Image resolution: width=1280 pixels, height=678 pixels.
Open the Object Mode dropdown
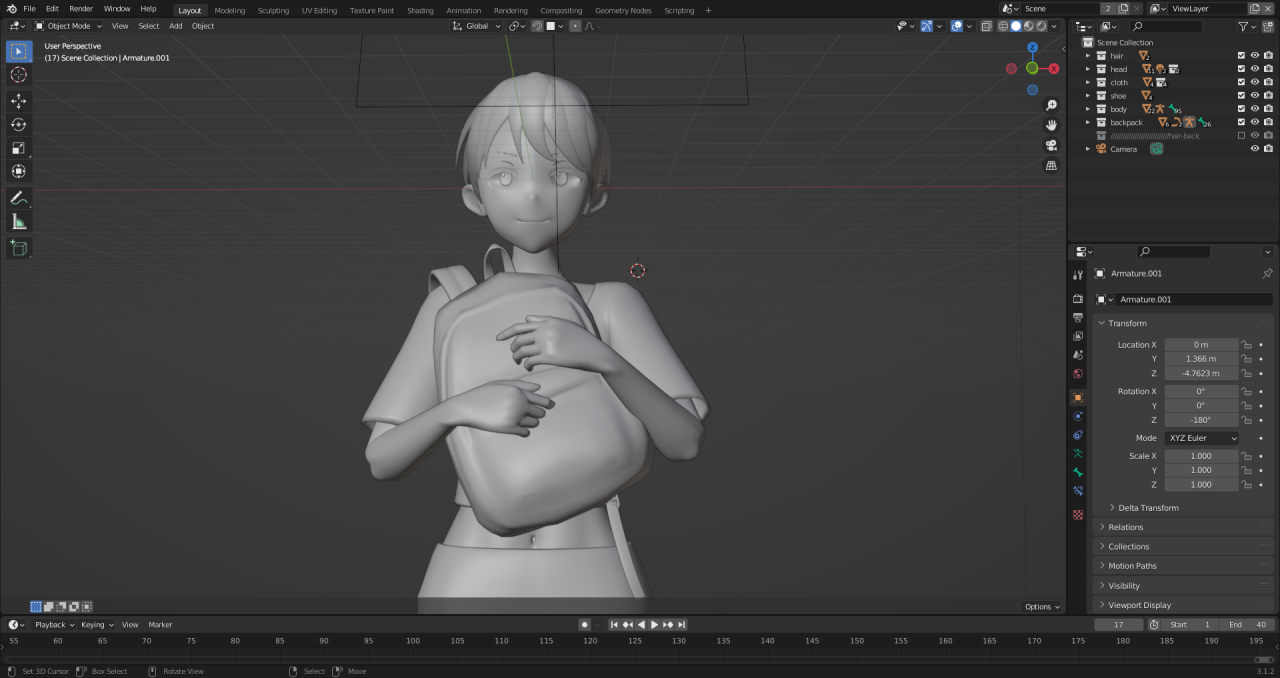(68, 26)
